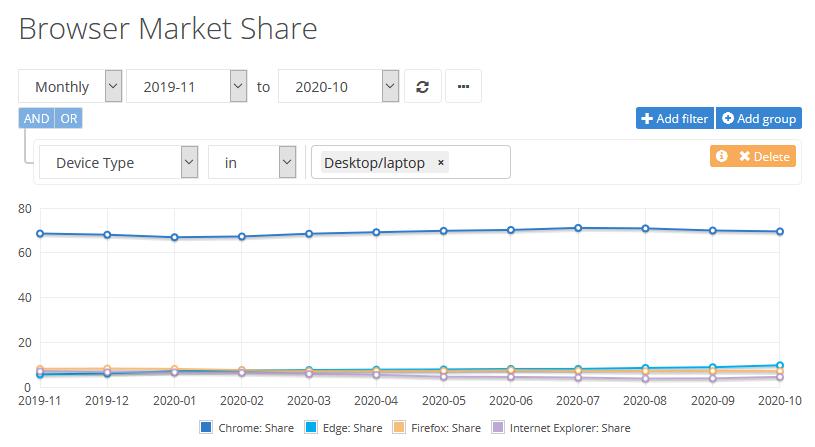Expand the 2019-11 start date dropdown
The width and height of the screenshot is (815, 447).
tap(187, 86)
